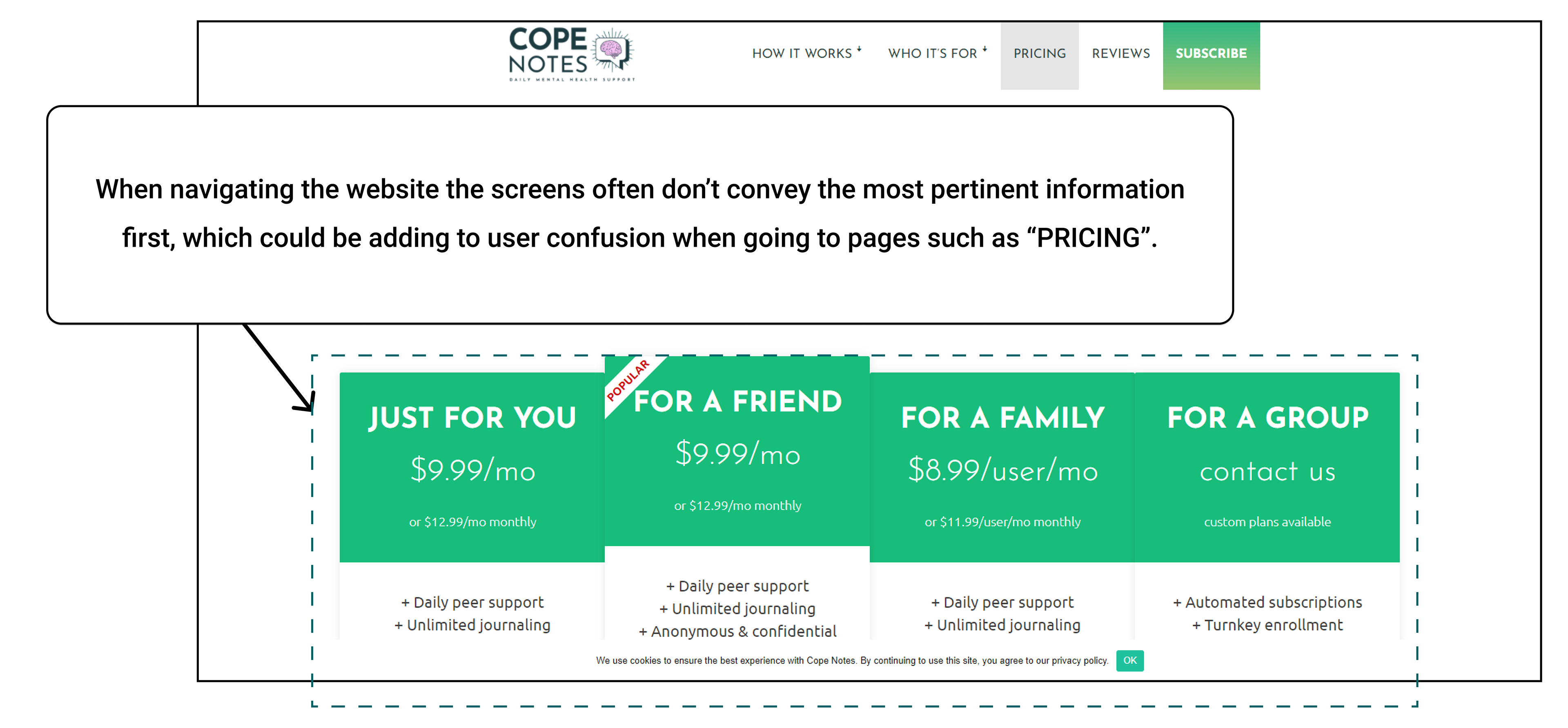1568x728 pixels.
Task: Select the JUST FOR YOU plan heading
Action: [472, 418]
